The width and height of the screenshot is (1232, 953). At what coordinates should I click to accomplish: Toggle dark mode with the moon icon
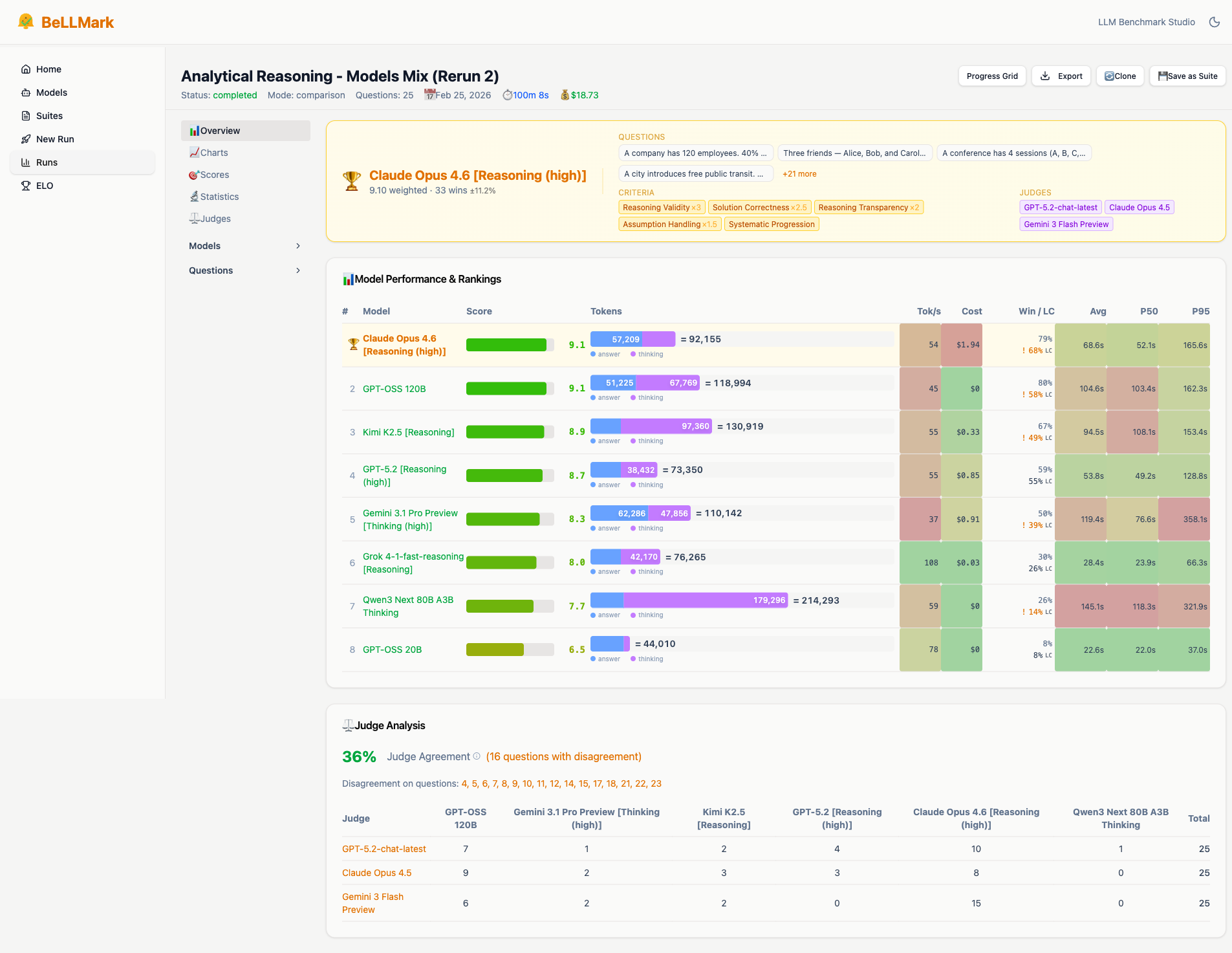pos(1214,21)
